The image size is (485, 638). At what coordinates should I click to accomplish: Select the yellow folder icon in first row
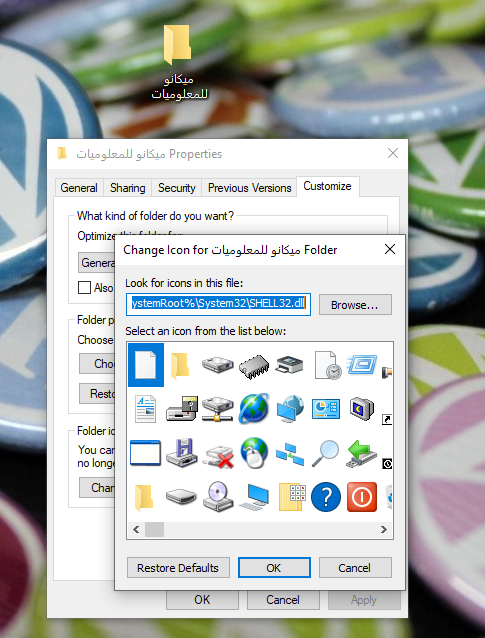(179, 365)
